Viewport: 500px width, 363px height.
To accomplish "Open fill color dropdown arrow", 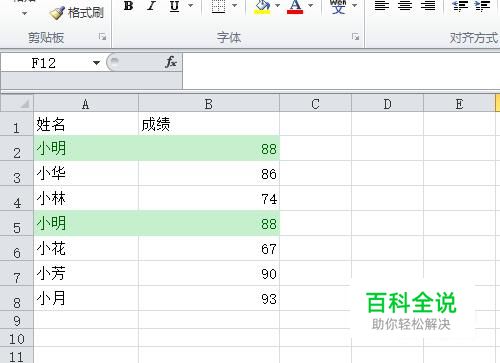I will click(x=278, y=6).
